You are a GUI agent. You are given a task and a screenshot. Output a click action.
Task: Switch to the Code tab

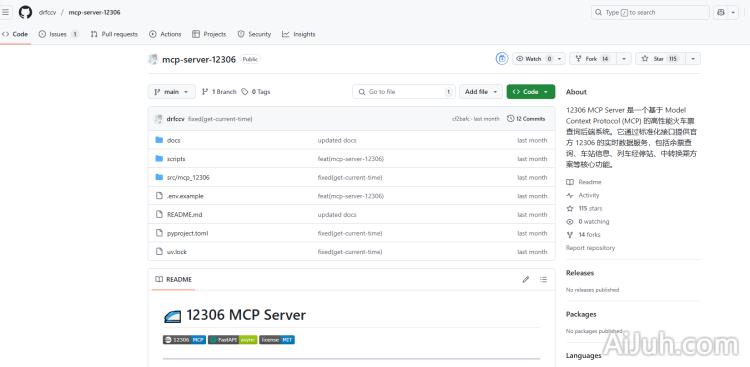coord(15,34)
